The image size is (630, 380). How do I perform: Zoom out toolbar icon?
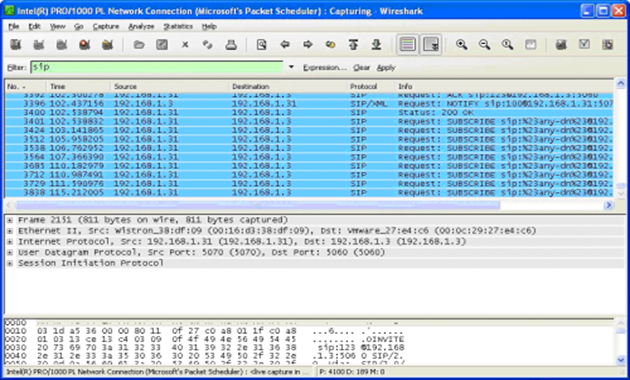[x=484, y=45]
